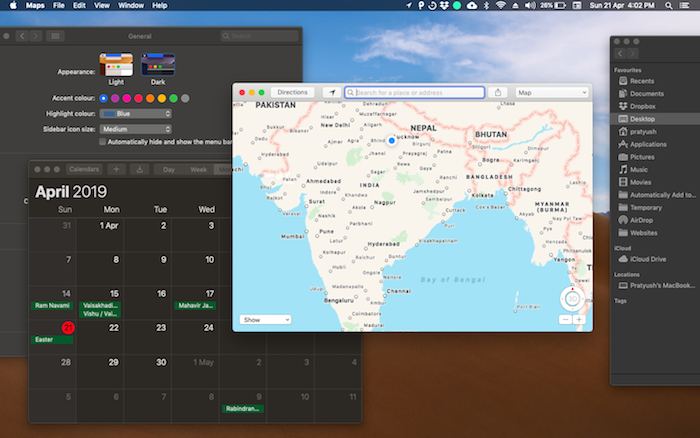The height and width of the screenshot is (438, 700).
Task: Click the current location arrow in Maps
Action: click(x=331, y=92)
